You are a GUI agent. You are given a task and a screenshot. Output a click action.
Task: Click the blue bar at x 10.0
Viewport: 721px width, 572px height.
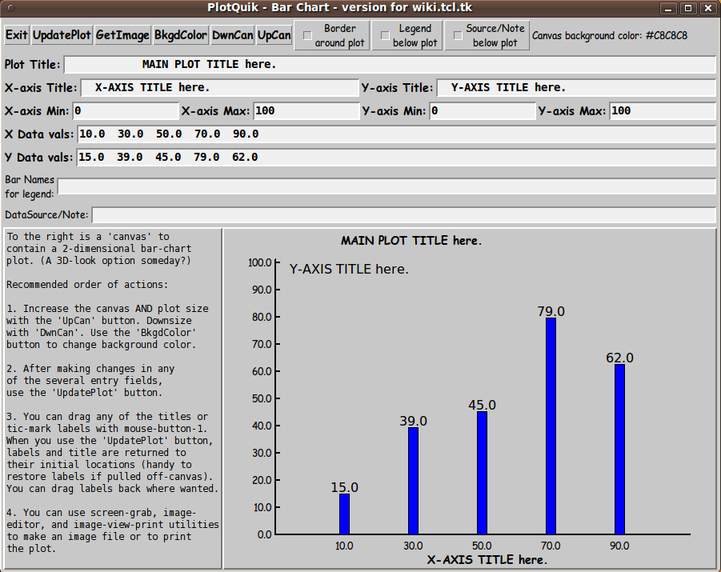[x=344, y=514]
